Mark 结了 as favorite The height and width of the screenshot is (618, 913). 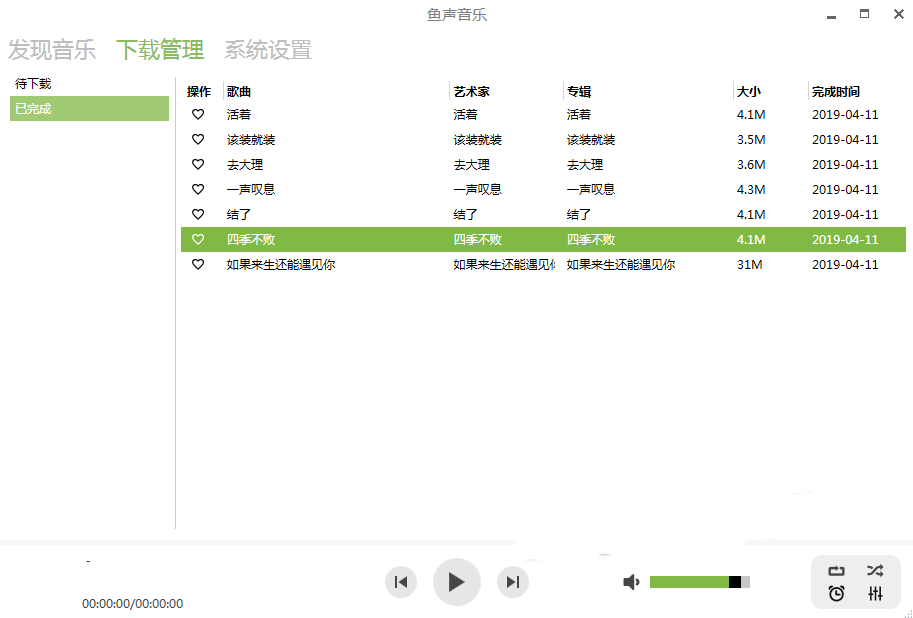click(x=198, y=214)
